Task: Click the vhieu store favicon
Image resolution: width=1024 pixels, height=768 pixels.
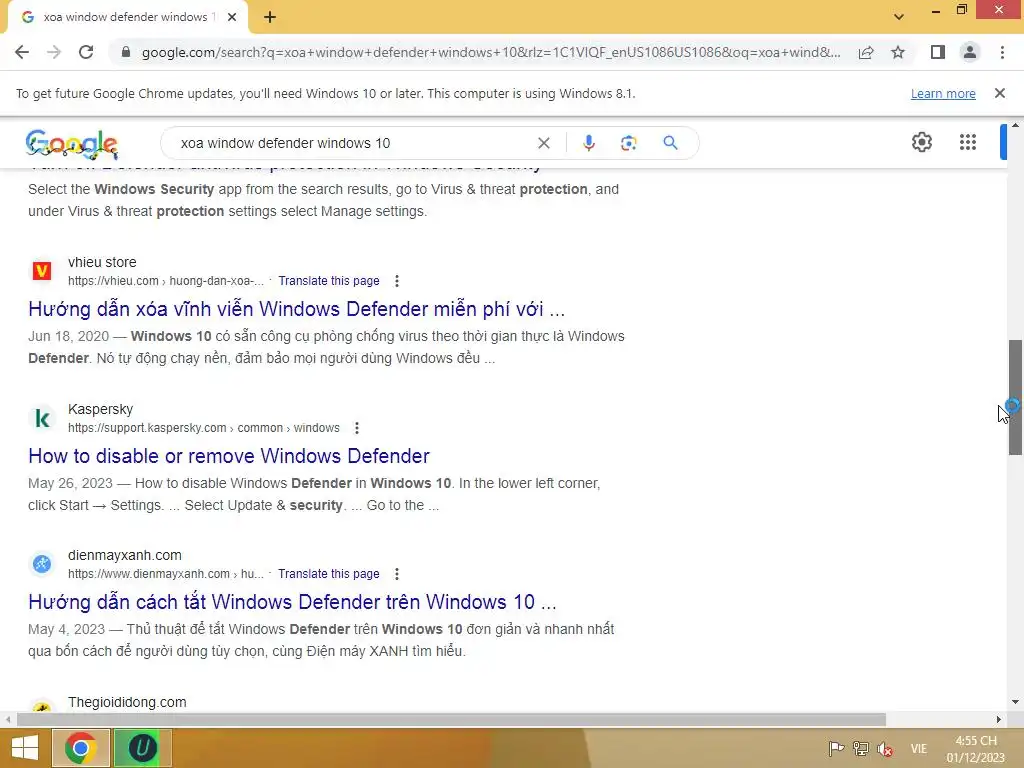Action: tap(42, 270)
